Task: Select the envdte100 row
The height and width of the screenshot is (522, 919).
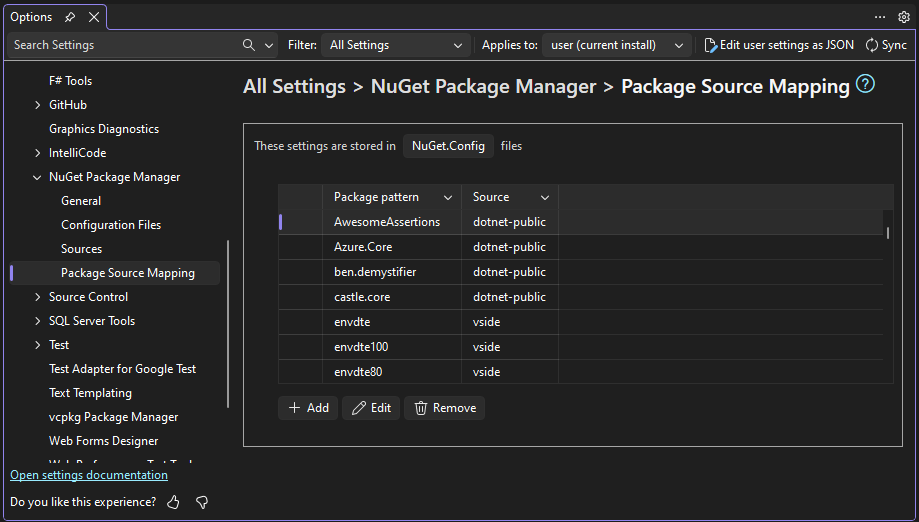Action: coord(581,347)
